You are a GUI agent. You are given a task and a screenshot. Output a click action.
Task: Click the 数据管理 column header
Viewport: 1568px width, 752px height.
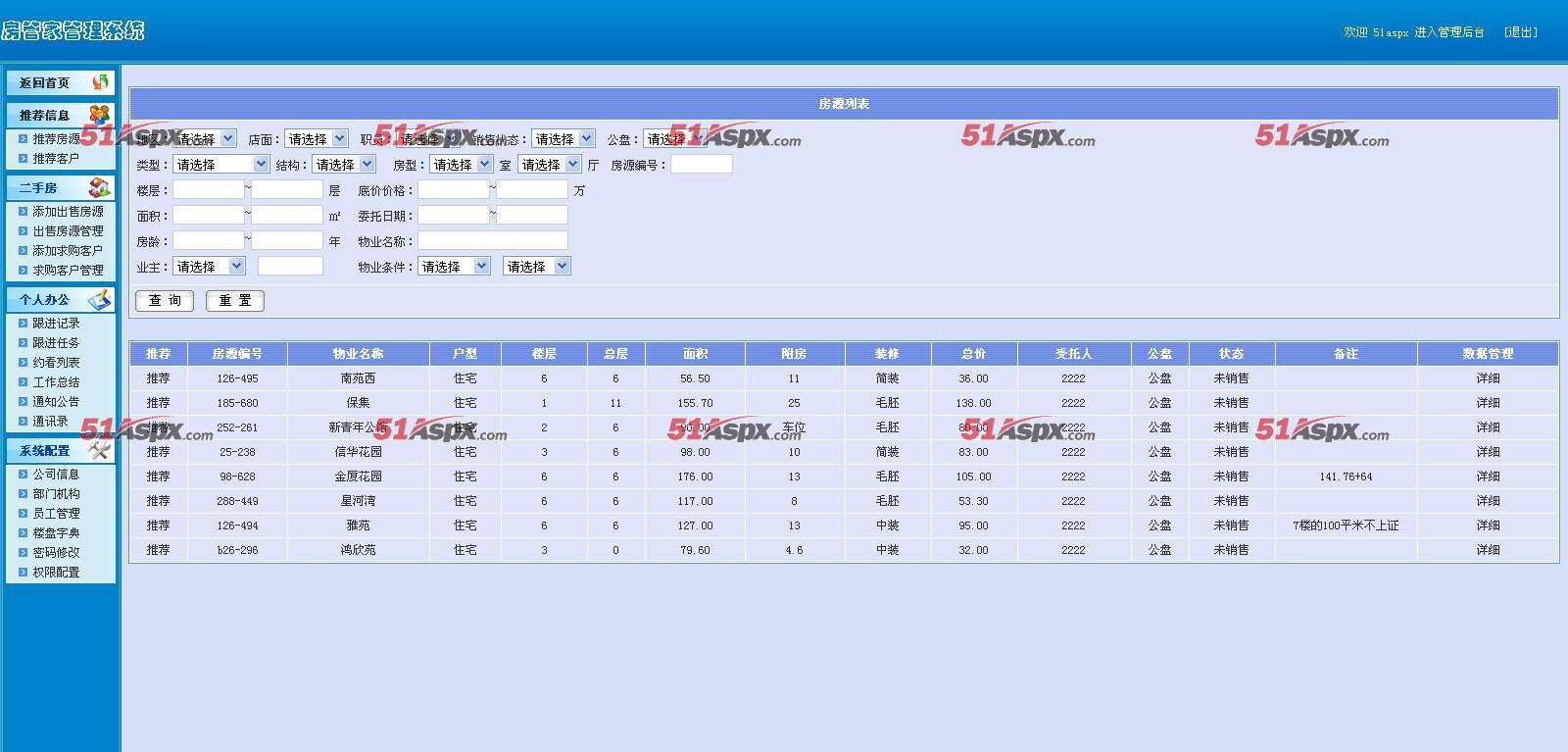click(1488, 354)
